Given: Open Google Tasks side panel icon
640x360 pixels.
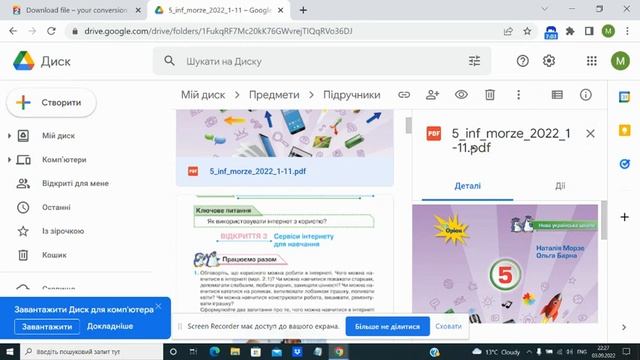Looking at the screenshot, I should point(624,164).
